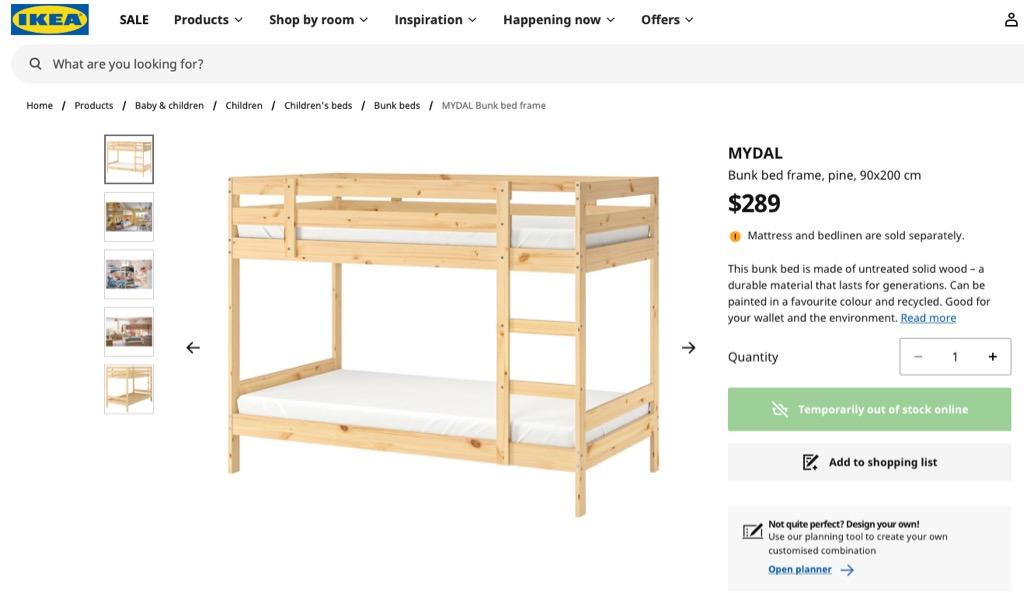This screenshot has height=593, width=1024.
Task: Expand the Shop by room menu
Action: point(318,18)
